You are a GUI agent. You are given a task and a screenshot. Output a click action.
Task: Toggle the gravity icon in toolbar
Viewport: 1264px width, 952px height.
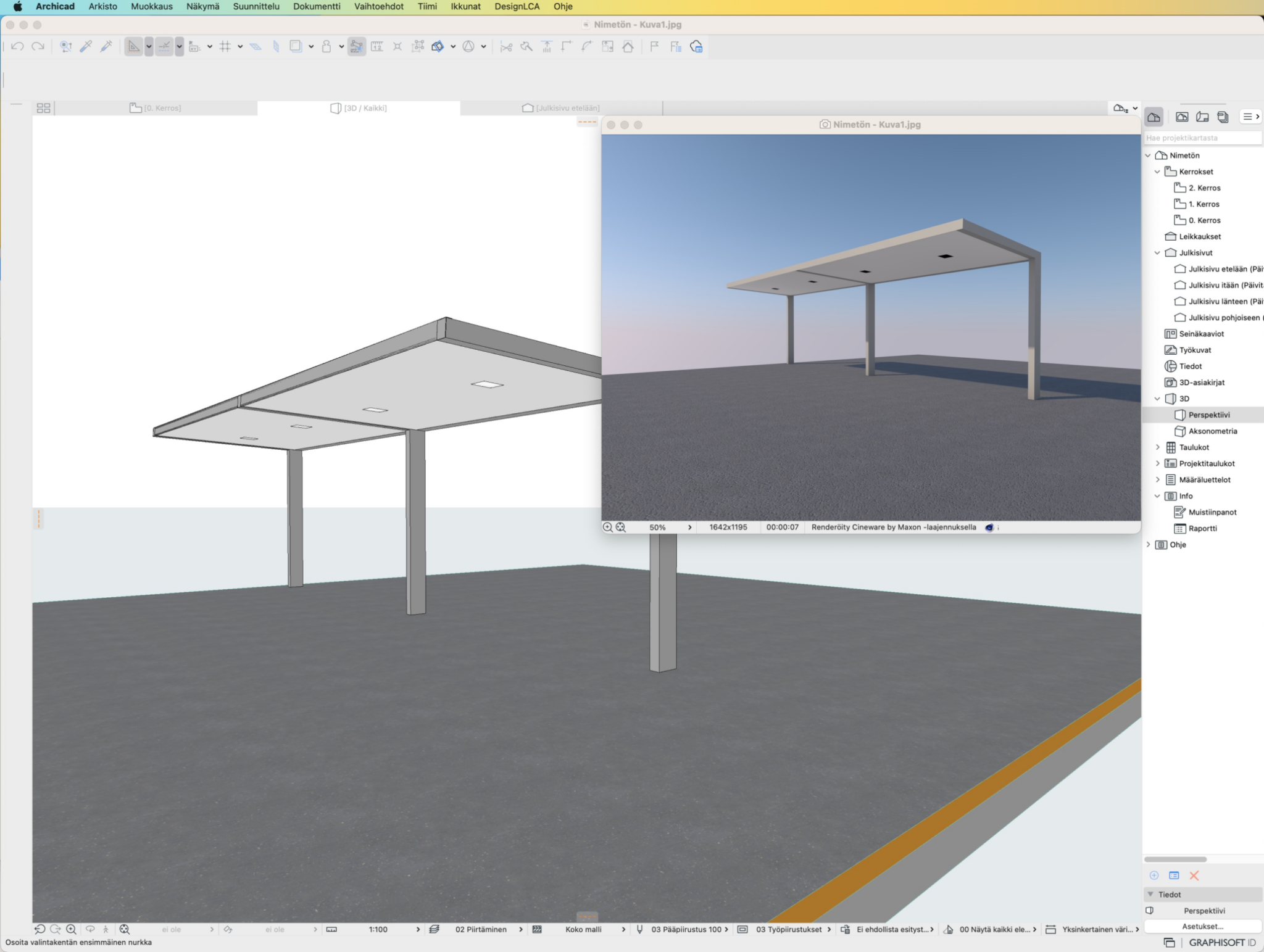326,46
